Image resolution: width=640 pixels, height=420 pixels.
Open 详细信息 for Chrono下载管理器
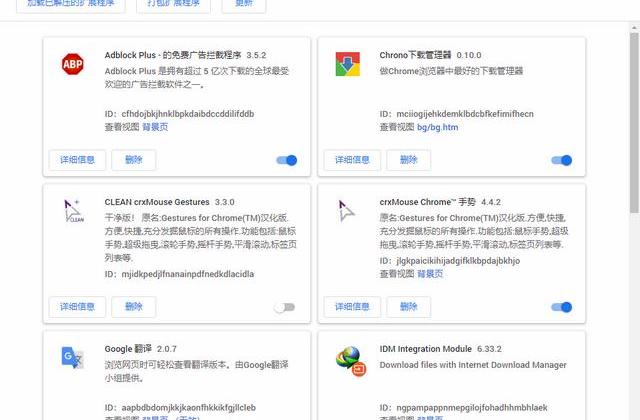click(352, 160)
